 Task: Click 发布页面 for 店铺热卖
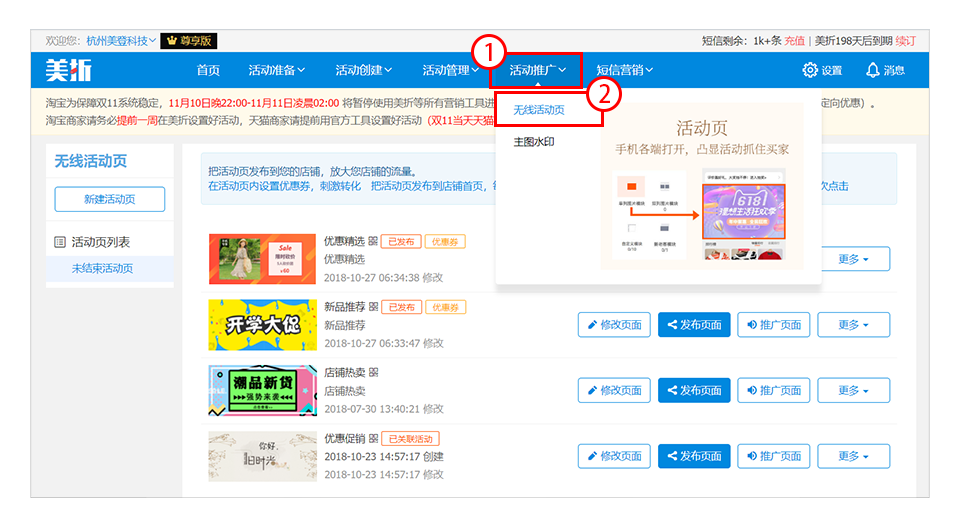click(694, 390)
